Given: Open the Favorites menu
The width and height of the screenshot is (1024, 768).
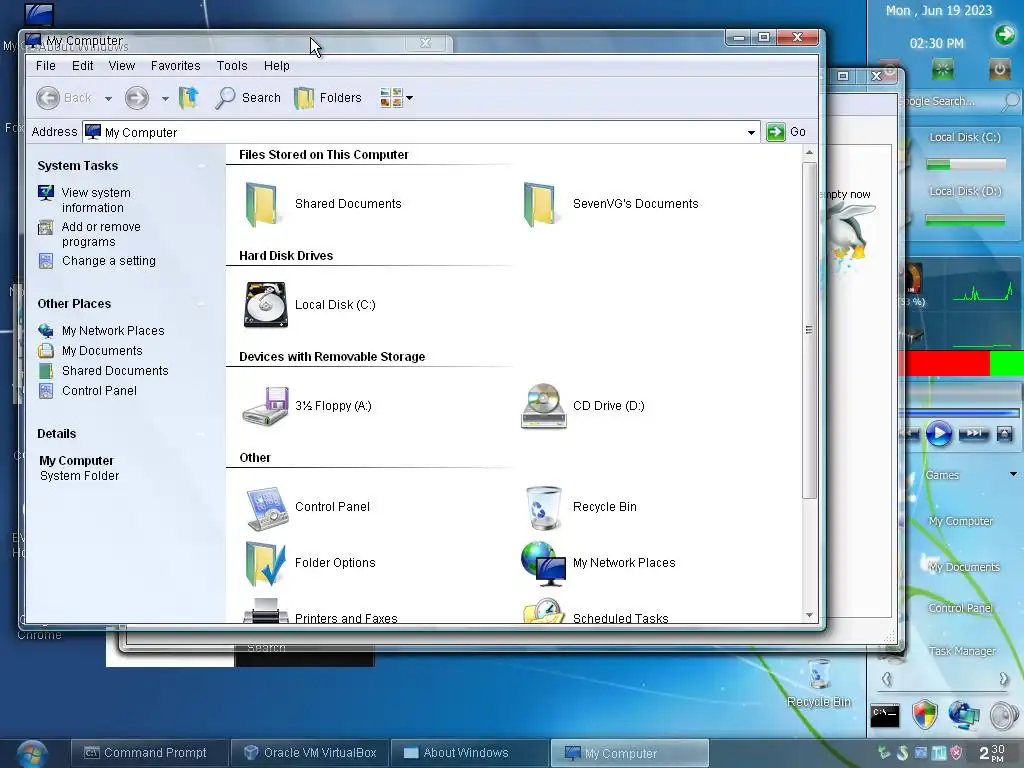Looking at the screenshot, I should tap(175, 66).
